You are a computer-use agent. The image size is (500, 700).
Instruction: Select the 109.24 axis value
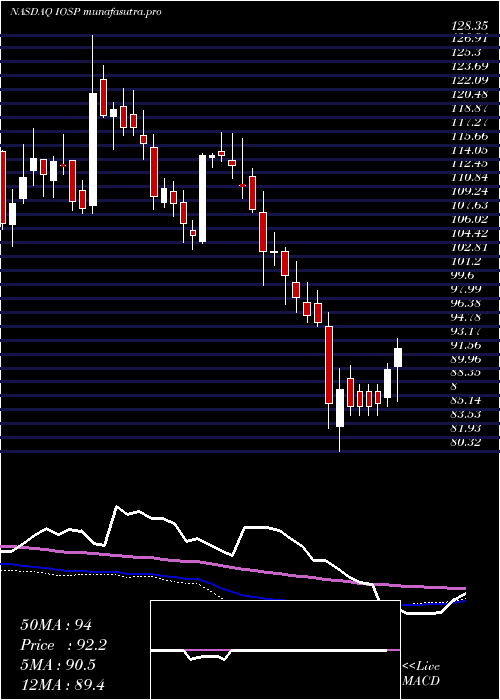pos(472,192)
